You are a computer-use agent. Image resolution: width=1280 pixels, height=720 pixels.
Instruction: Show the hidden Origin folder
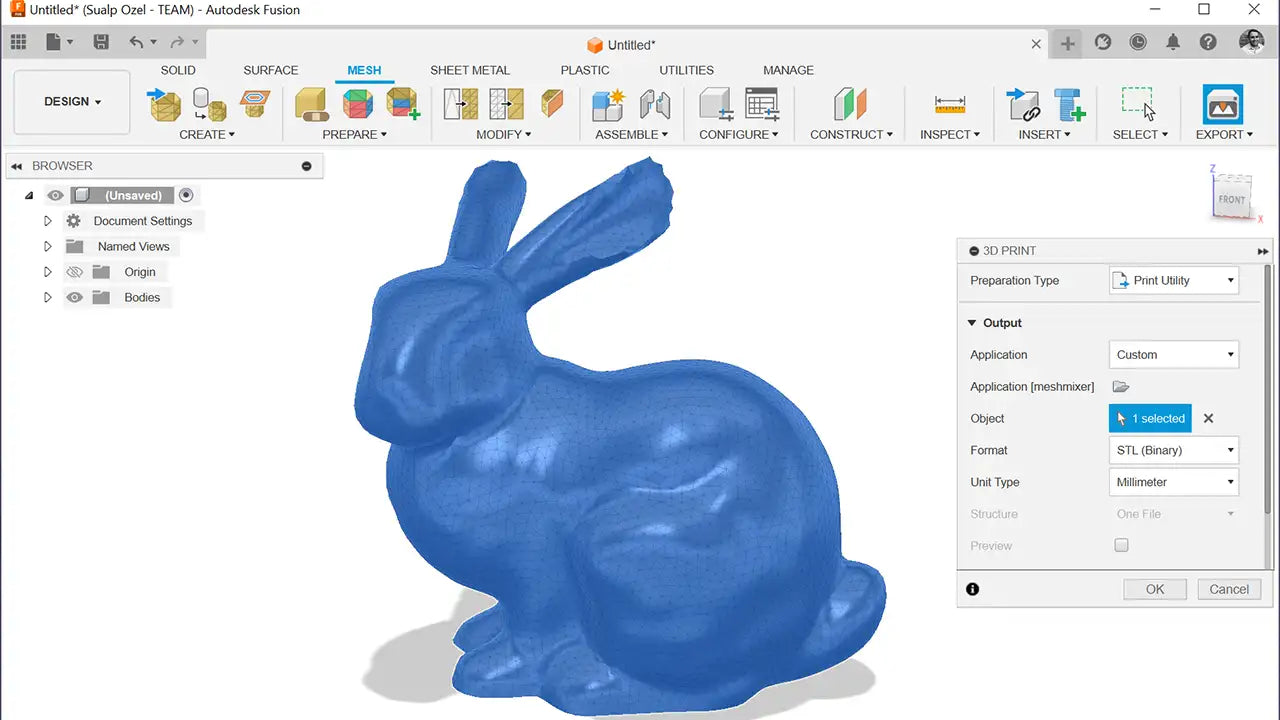coord(74,272)
